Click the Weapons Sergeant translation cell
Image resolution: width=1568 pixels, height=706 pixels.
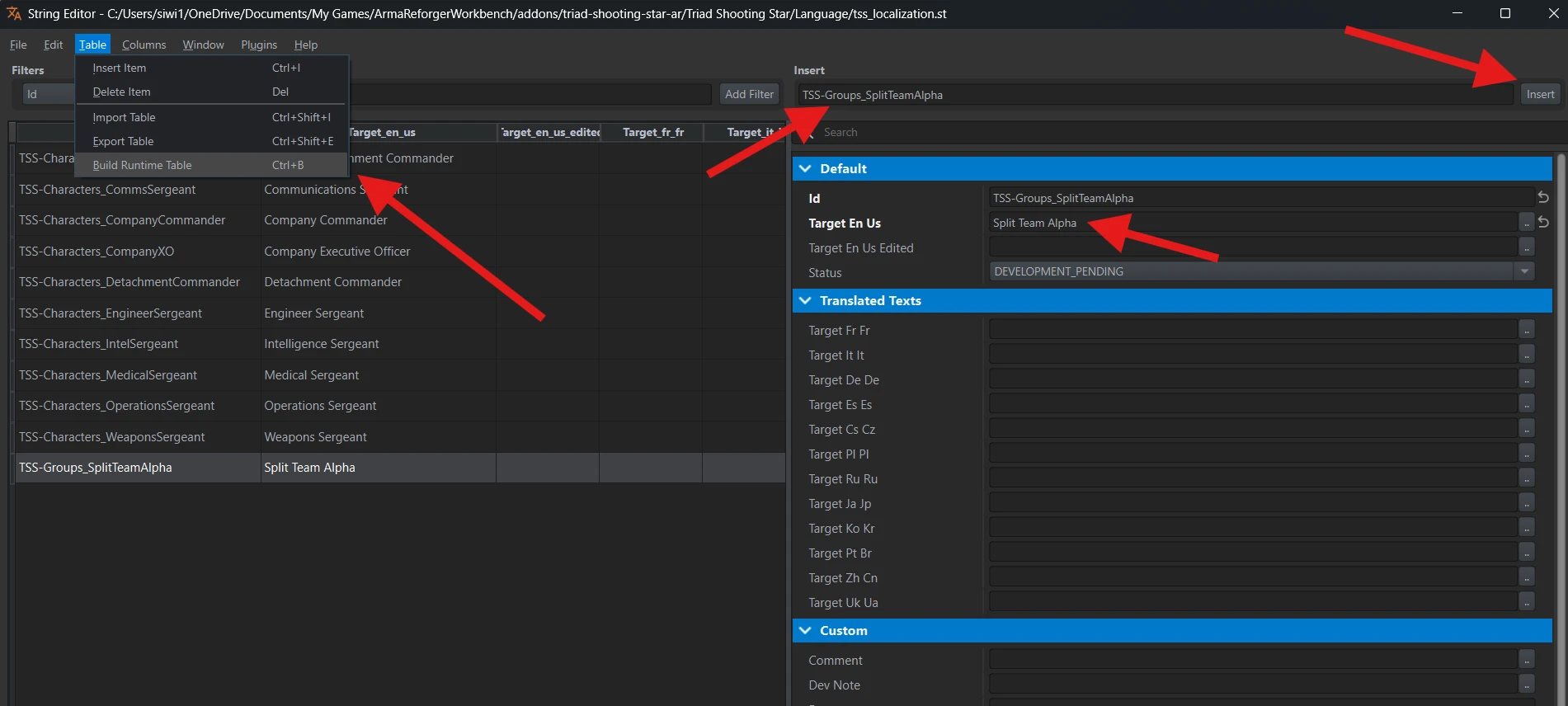click(379, 437)
